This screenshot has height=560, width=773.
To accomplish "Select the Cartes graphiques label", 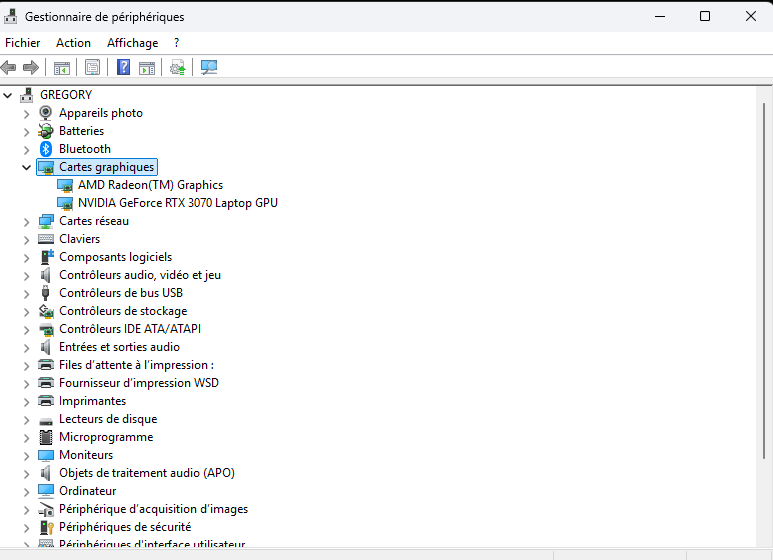I will point(106,167).
